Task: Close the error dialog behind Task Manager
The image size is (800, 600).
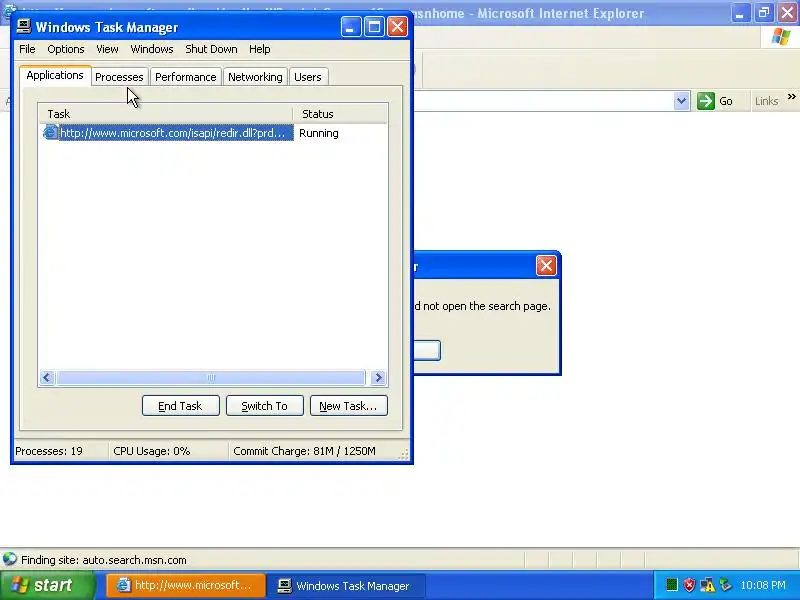Action: 546,266
